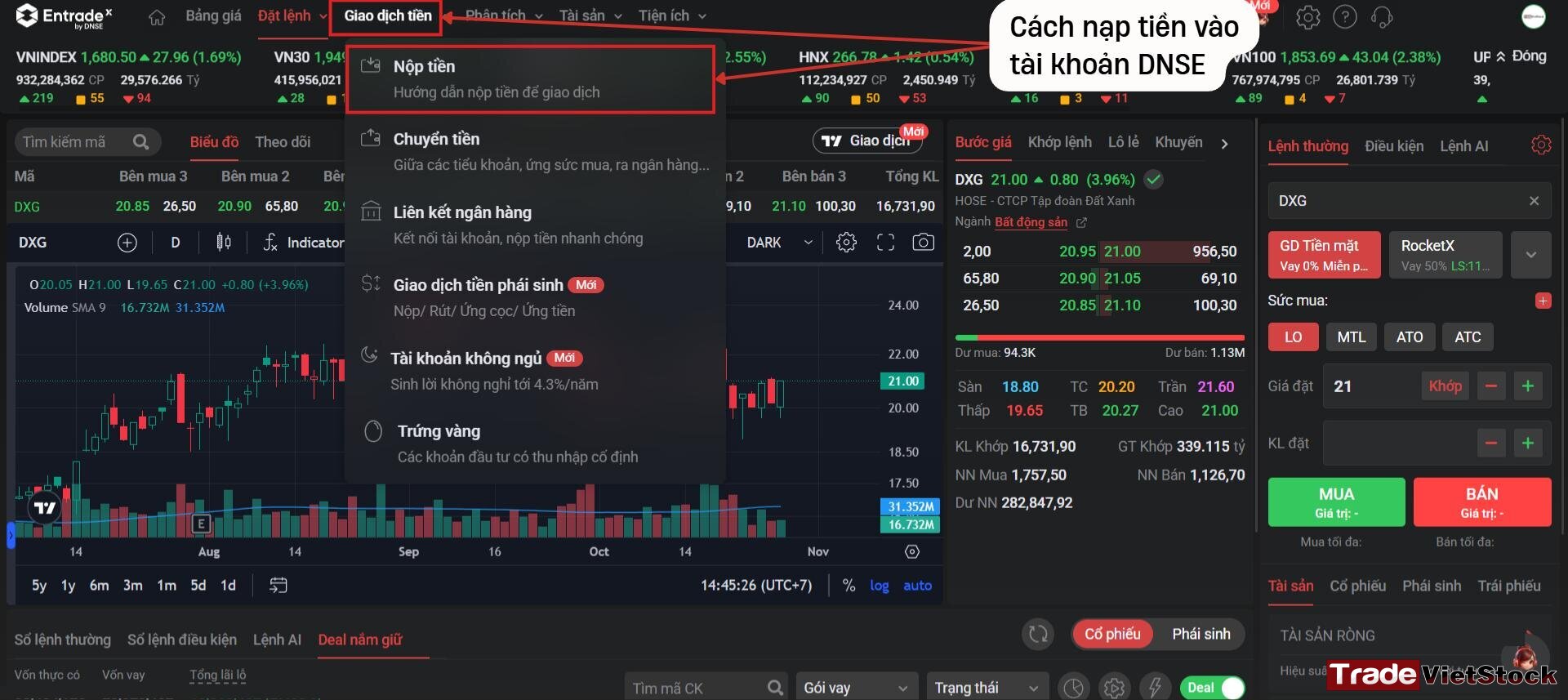The height and width of the screenshot is (700, 1568).
Task: Open the user avatar in top right
Action: pos(1533,16)
